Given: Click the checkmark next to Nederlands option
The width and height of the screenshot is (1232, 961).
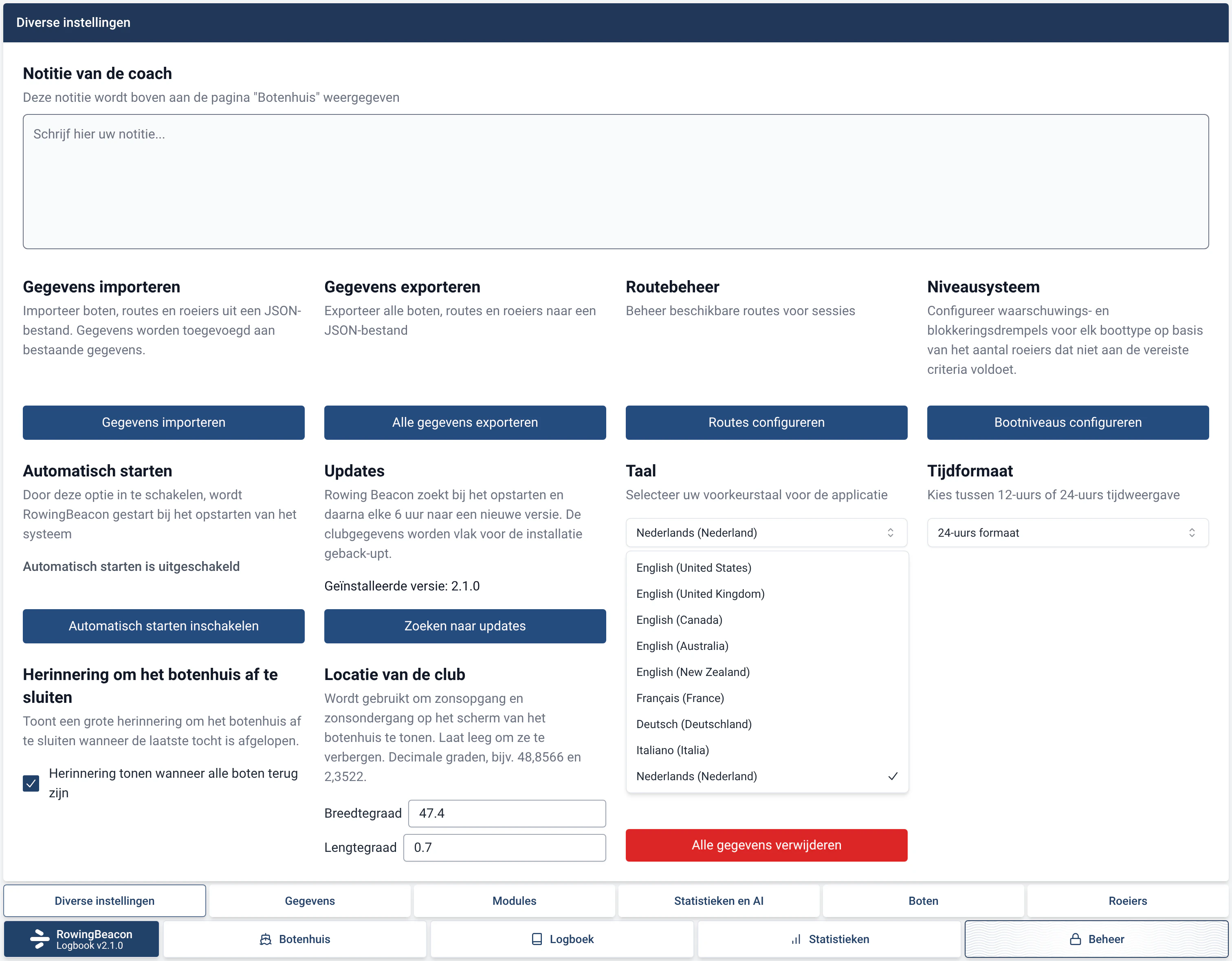Looking at the screenshot, I should coord(892,776).
